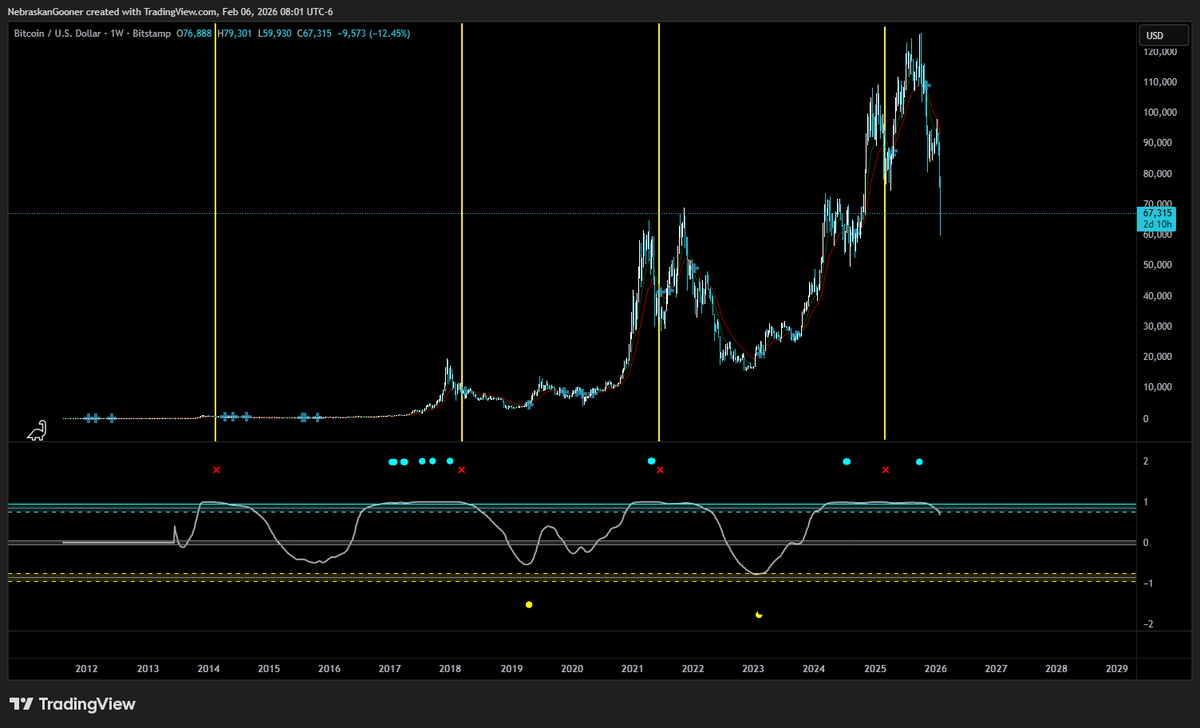
Task: Click the 2015 label on time axis
Action: (x=269, y=669)
